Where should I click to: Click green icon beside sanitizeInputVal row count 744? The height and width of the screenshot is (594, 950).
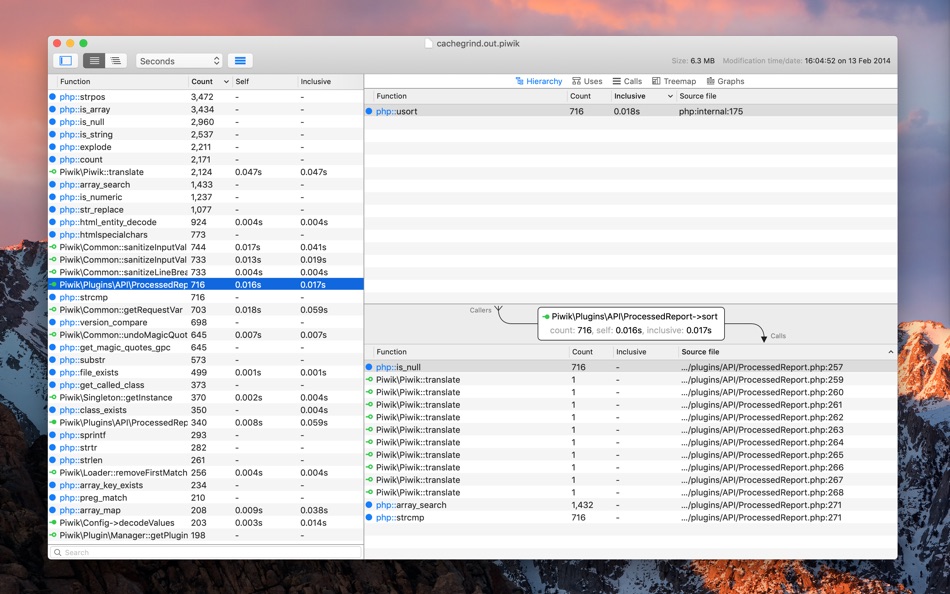tap(53, 247)
